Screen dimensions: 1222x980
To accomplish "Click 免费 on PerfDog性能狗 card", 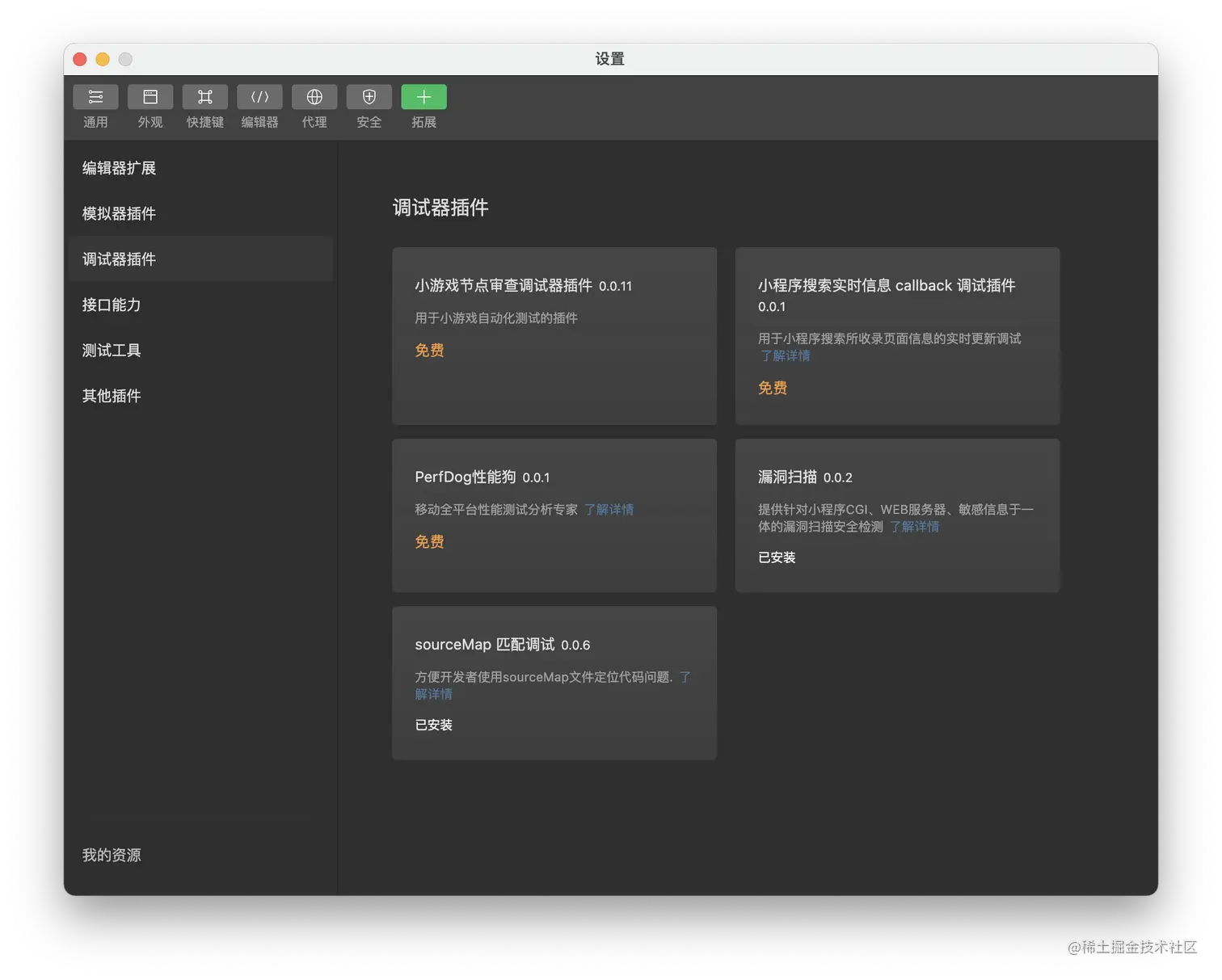I will pyautogui.click(x=429, y=541).
